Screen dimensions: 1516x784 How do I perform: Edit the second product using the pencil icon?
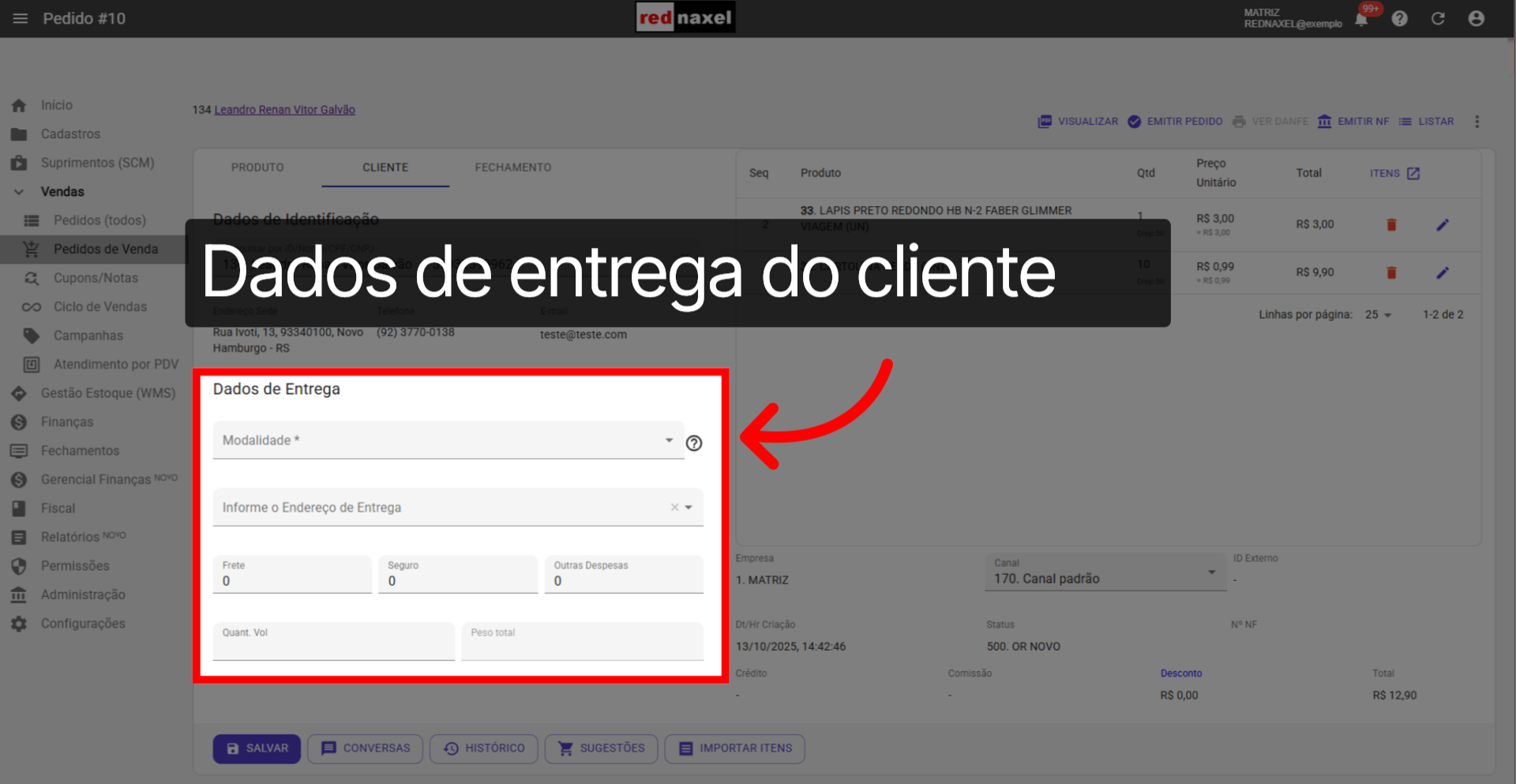point(1443,272)
